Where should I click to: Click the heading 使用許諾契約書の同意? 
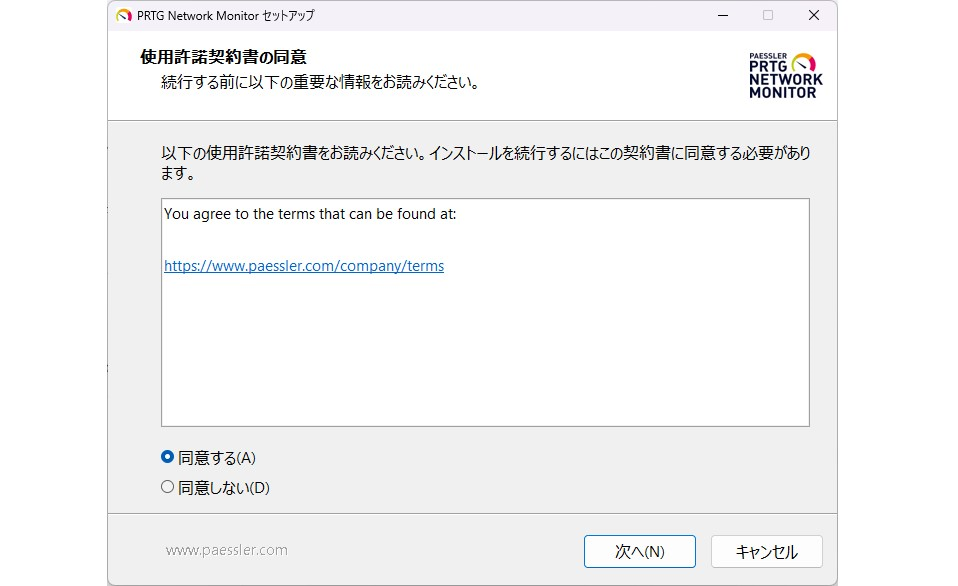pyautogui.click(x=223, y=57)
